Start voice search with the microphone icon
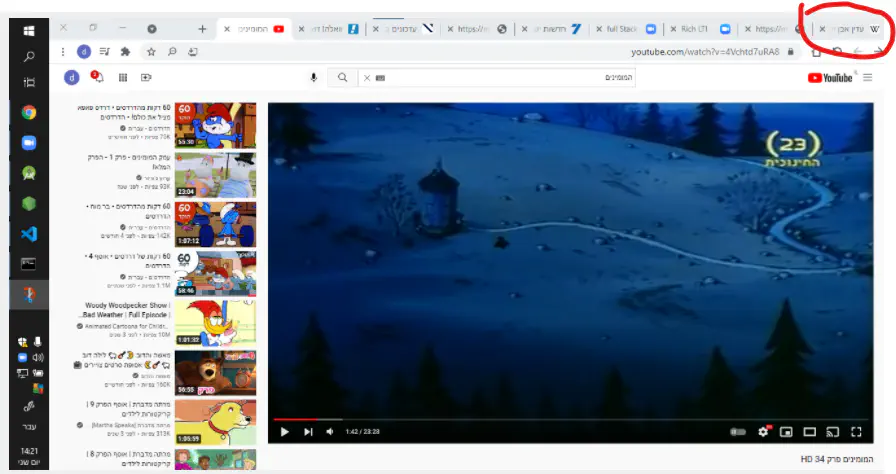Image resolution: width=896 pixels, height=474 pixels. pyautogui.click(x=314, y=77)
